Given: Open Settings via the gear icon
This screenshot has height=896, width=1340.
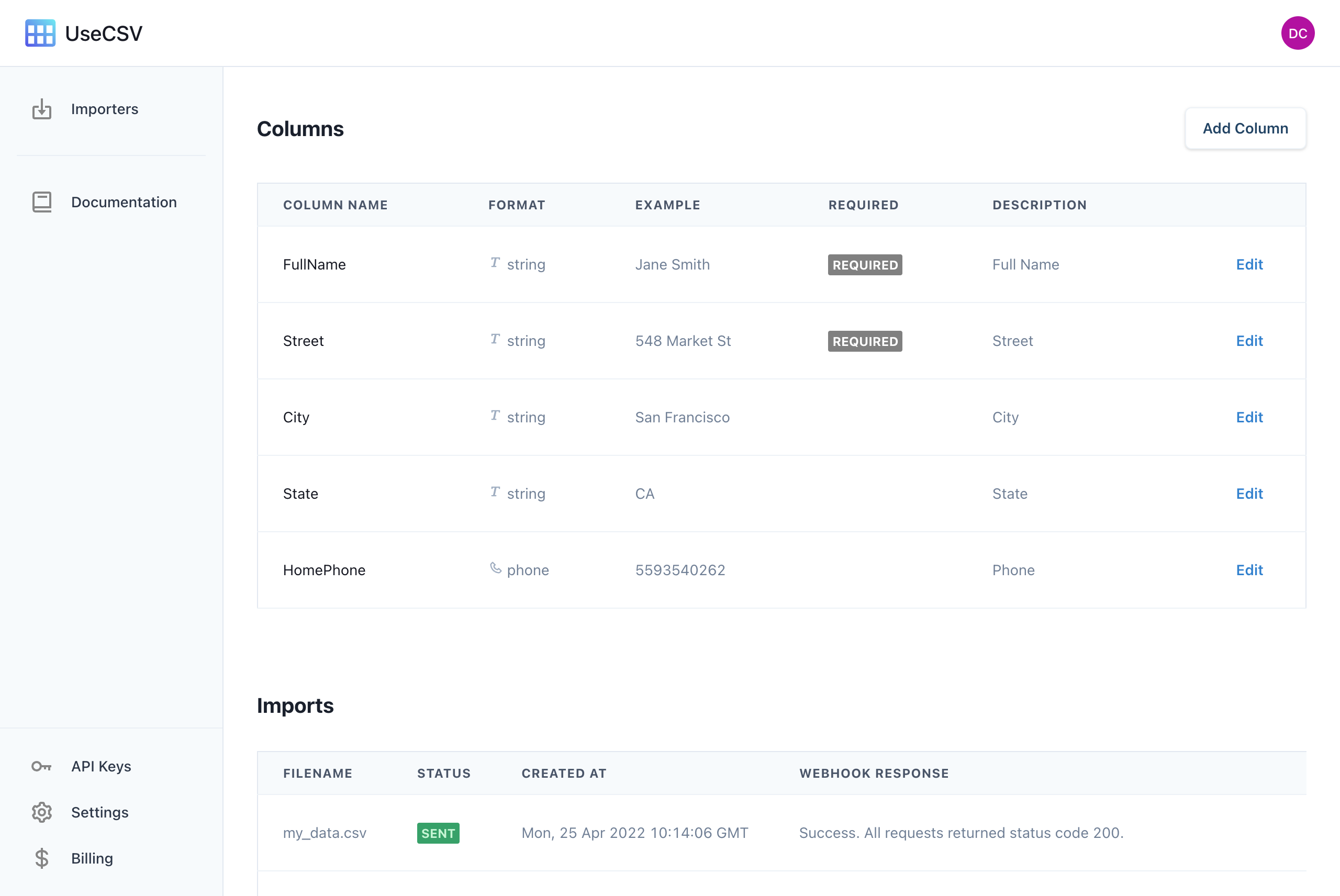Looking at the screenshot, I should [x=42, y=812].
